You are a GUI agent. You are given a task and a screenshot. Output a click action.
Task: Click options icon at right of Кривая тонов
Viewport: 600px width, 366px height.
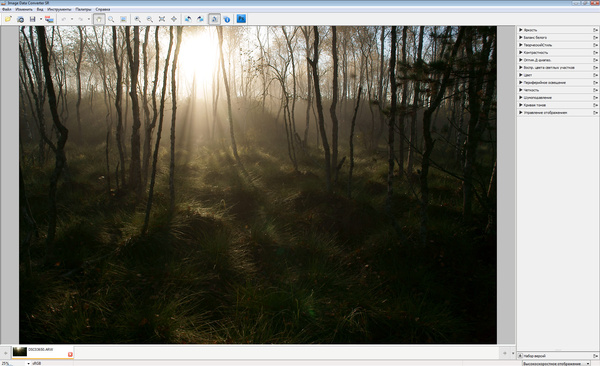click(x=595, y=105)
